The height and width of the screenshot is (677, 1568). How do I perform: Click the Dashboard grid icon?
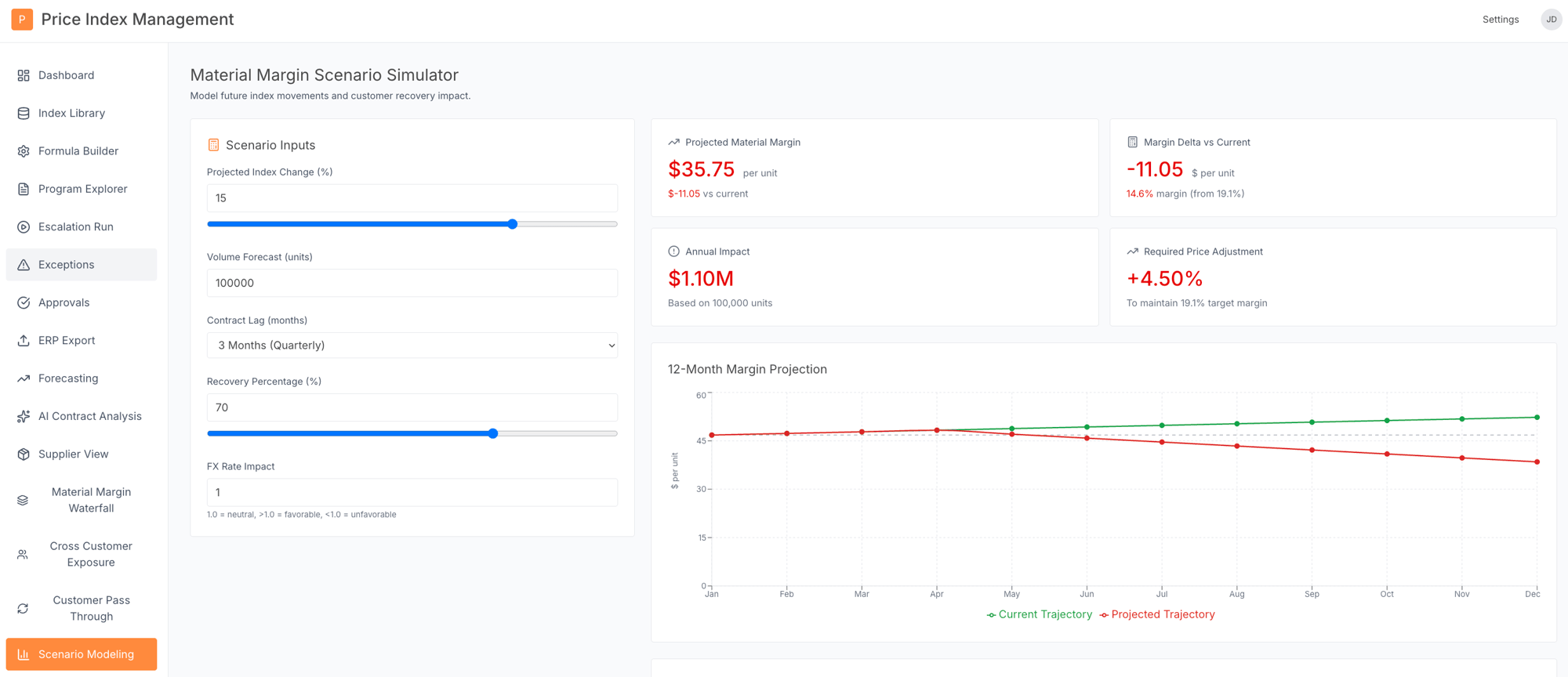(24, 75)
